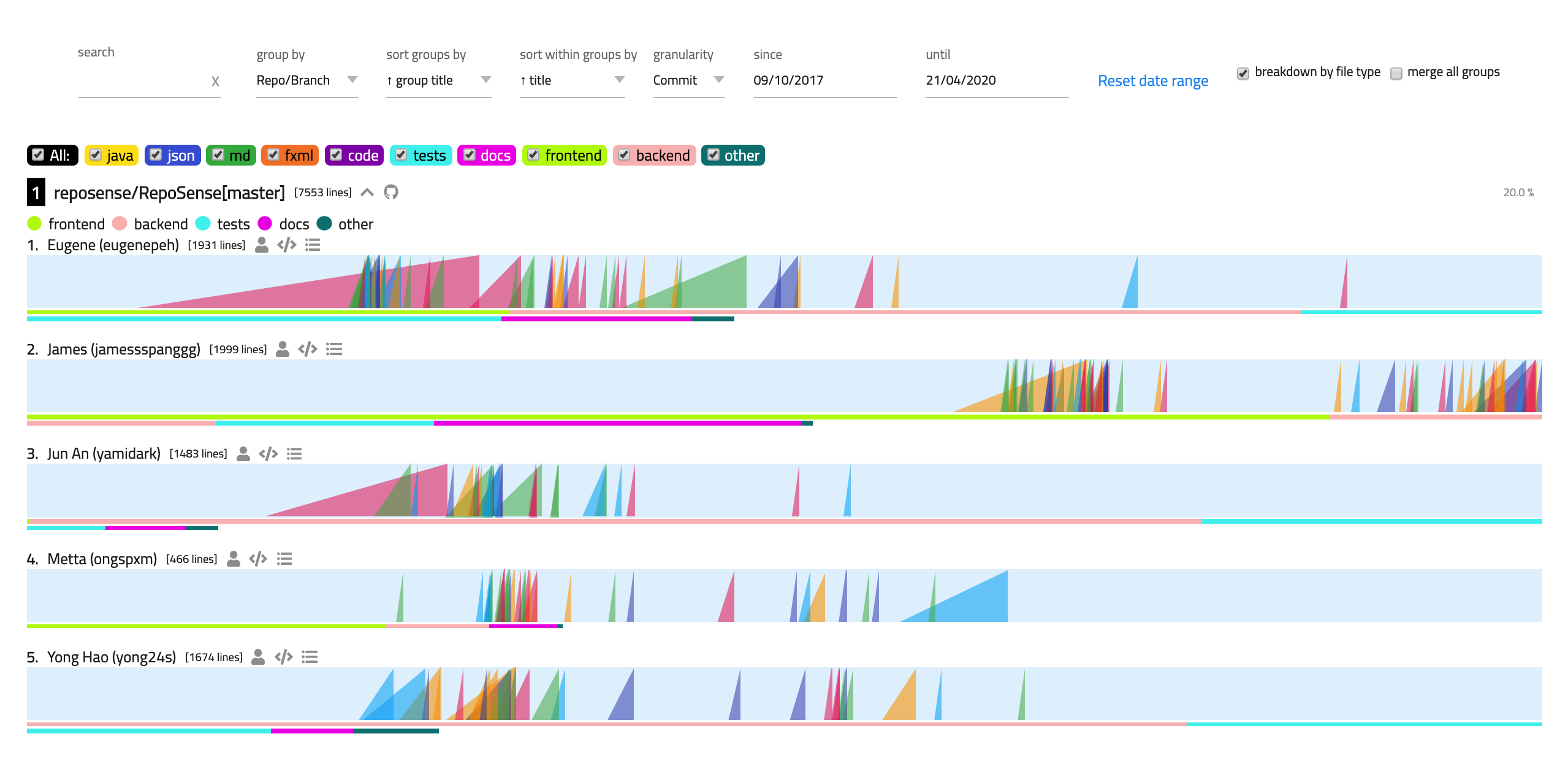The width and height of the screenshot is (1568, 758).
Task: Open the granularity Commit dropdown
Action: pos(688,80)
